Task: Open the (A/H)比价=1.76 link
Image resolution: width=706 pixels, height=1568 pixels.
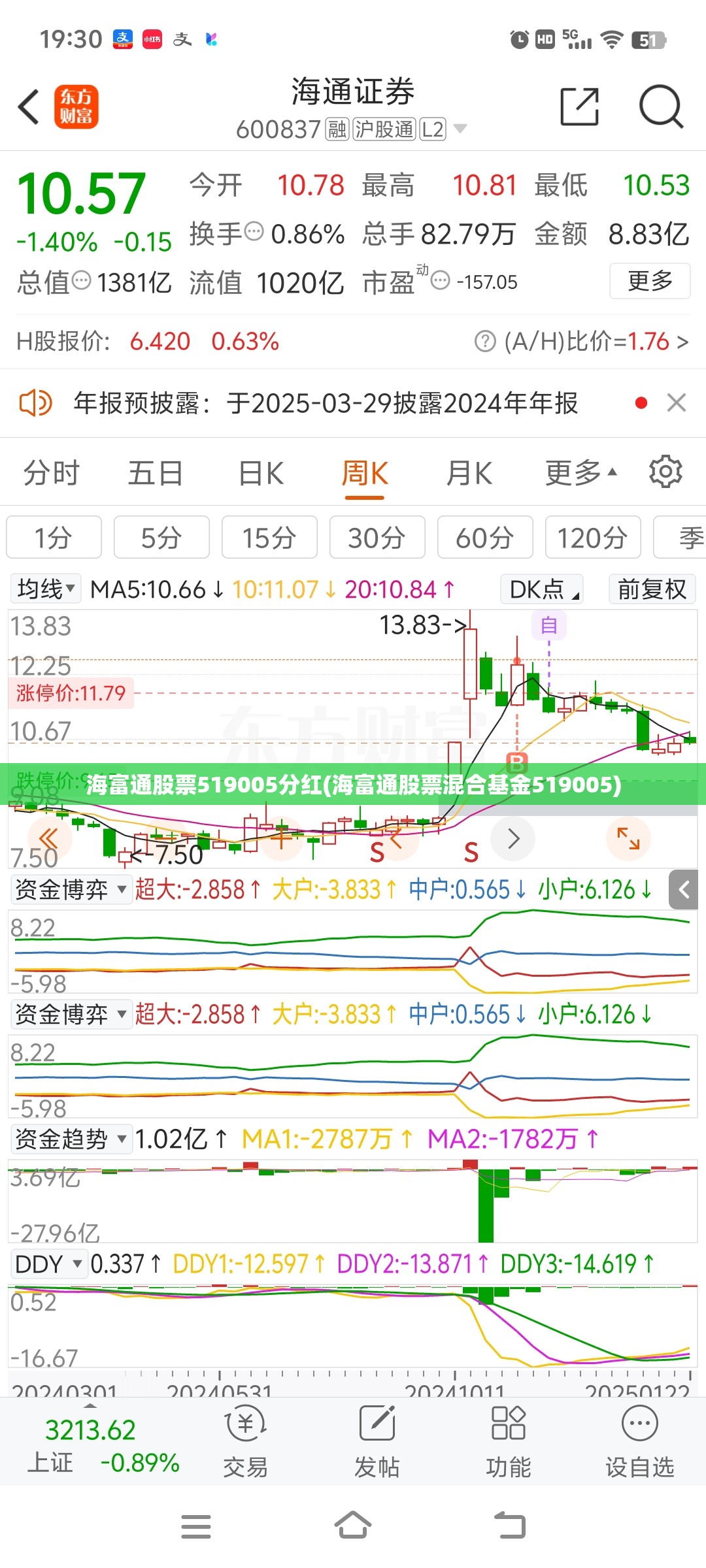Action: point(596,341)
